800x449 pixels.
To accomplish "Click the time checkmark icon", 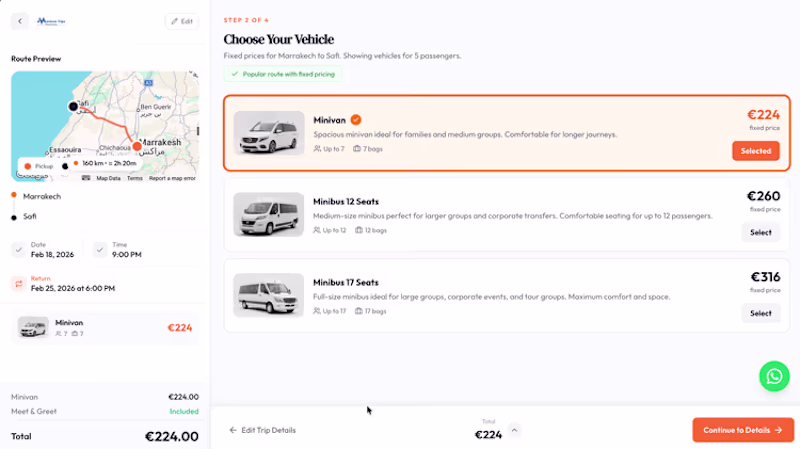I will coord(100,250).
